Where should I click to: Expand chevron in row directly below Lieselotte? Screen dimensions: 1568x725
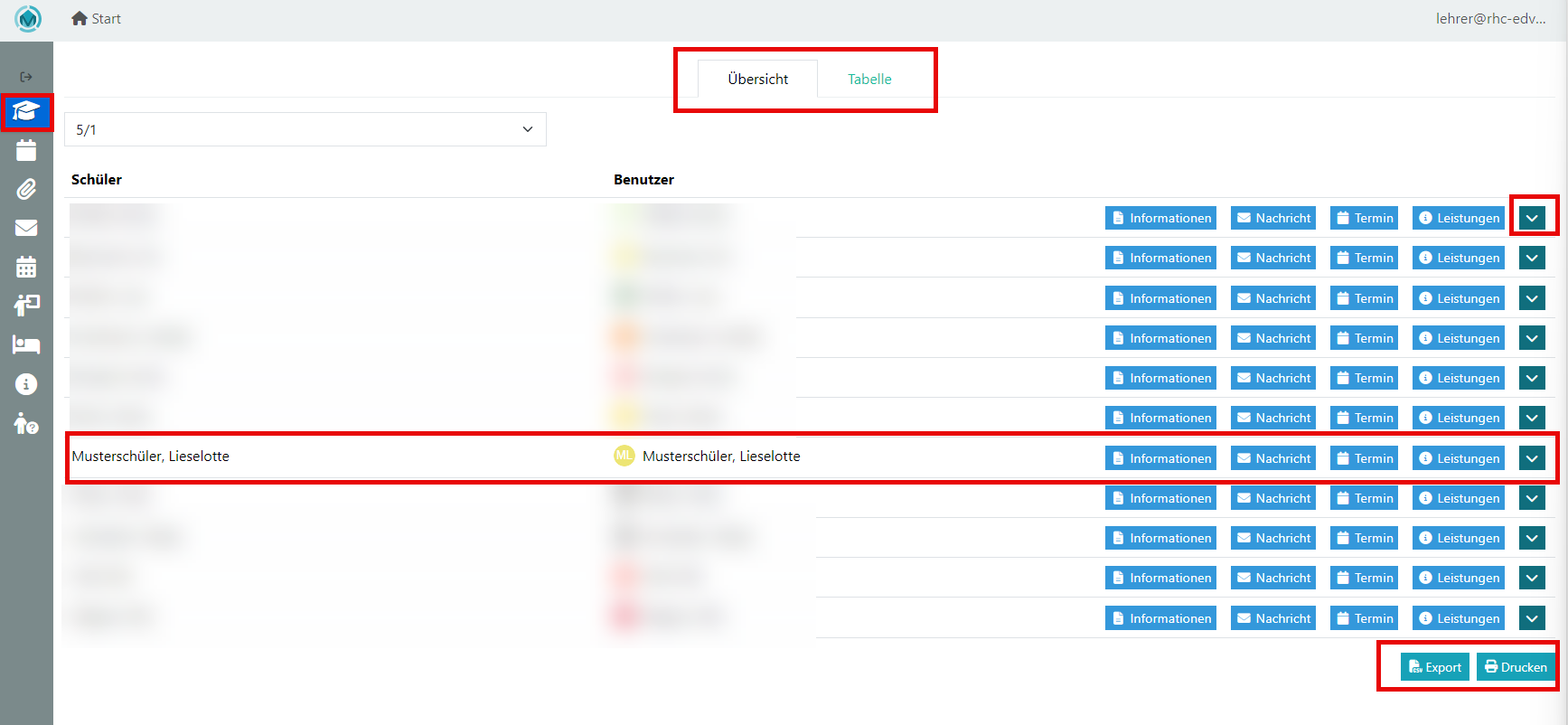pyautogui.click(x=1532, y=498)
